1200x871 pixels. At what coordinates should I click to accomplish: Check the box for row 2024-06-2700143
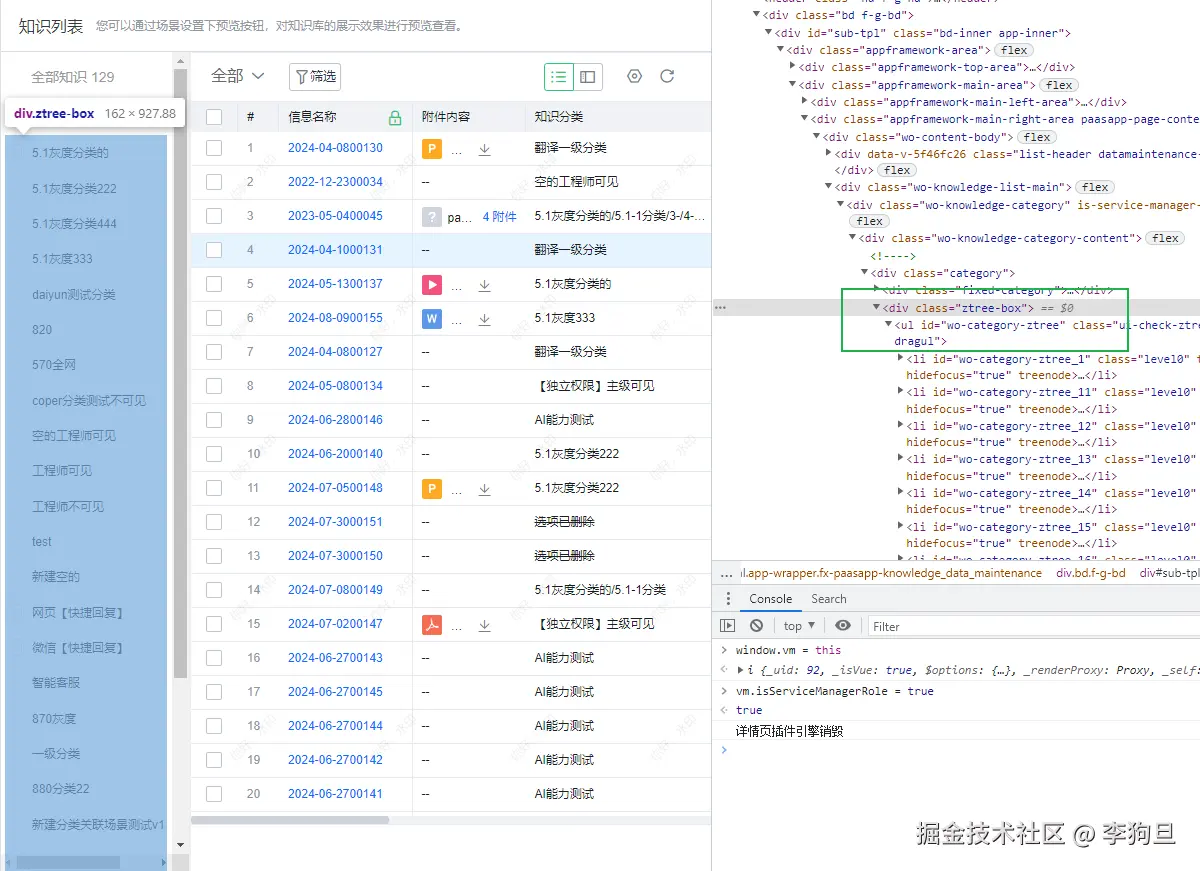[214, 658]
